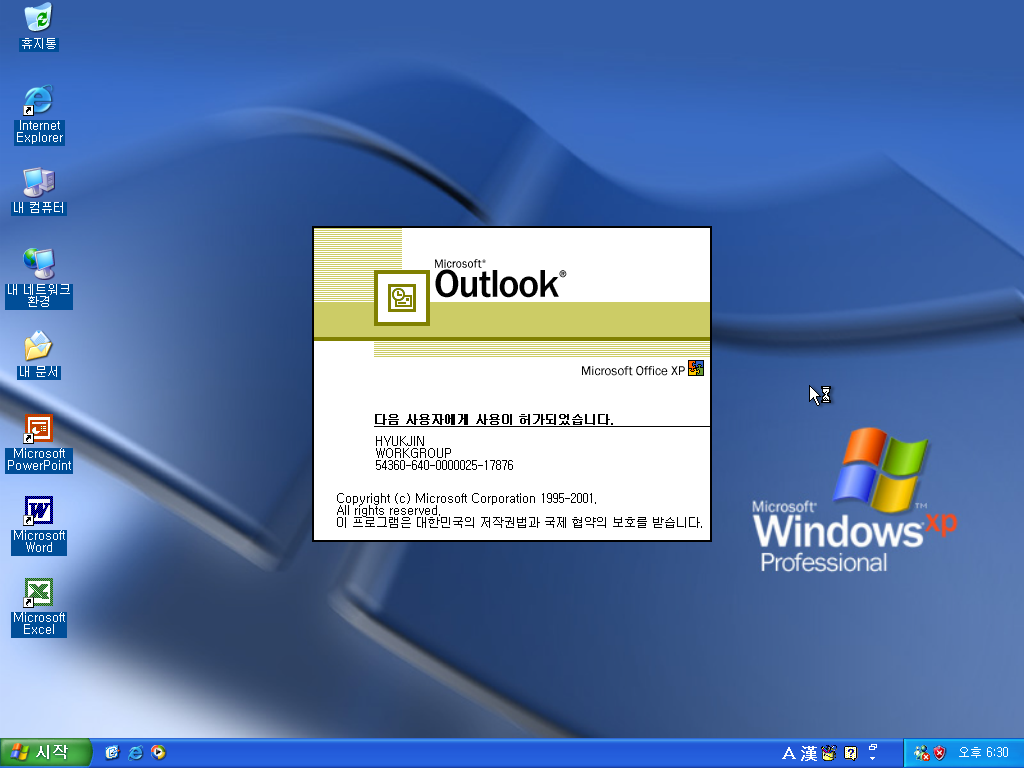Click the product ID 54360-640-0000025-17876

(444, 465)
